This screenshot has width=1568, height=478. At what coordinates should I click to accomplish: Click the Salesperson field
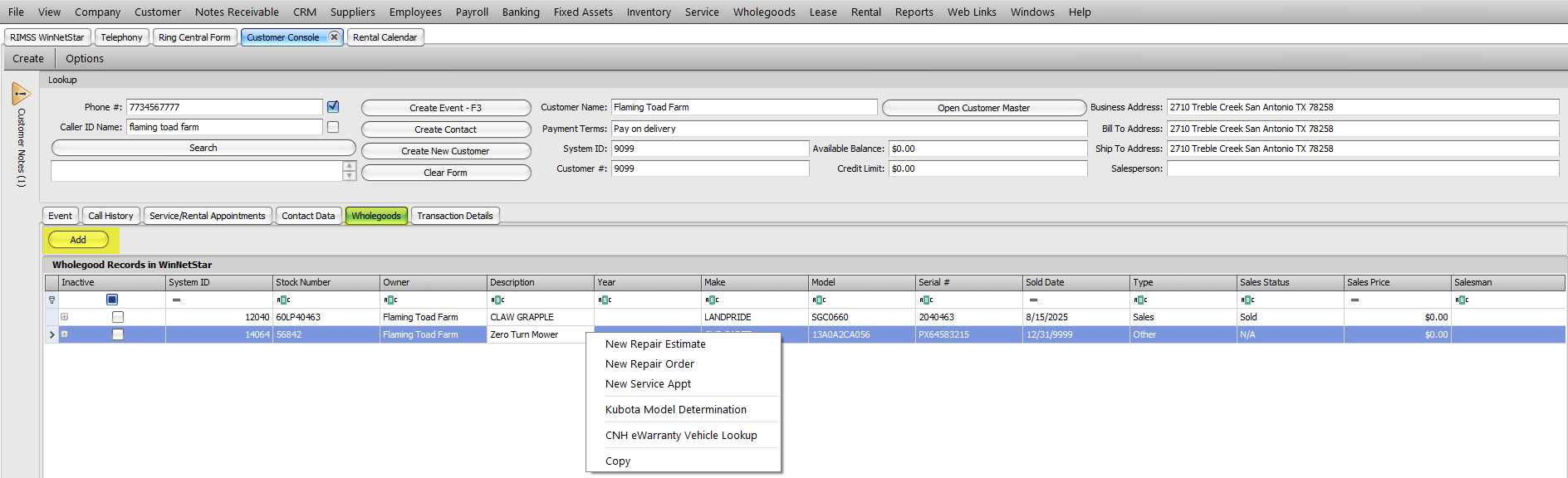point(1363,168)
